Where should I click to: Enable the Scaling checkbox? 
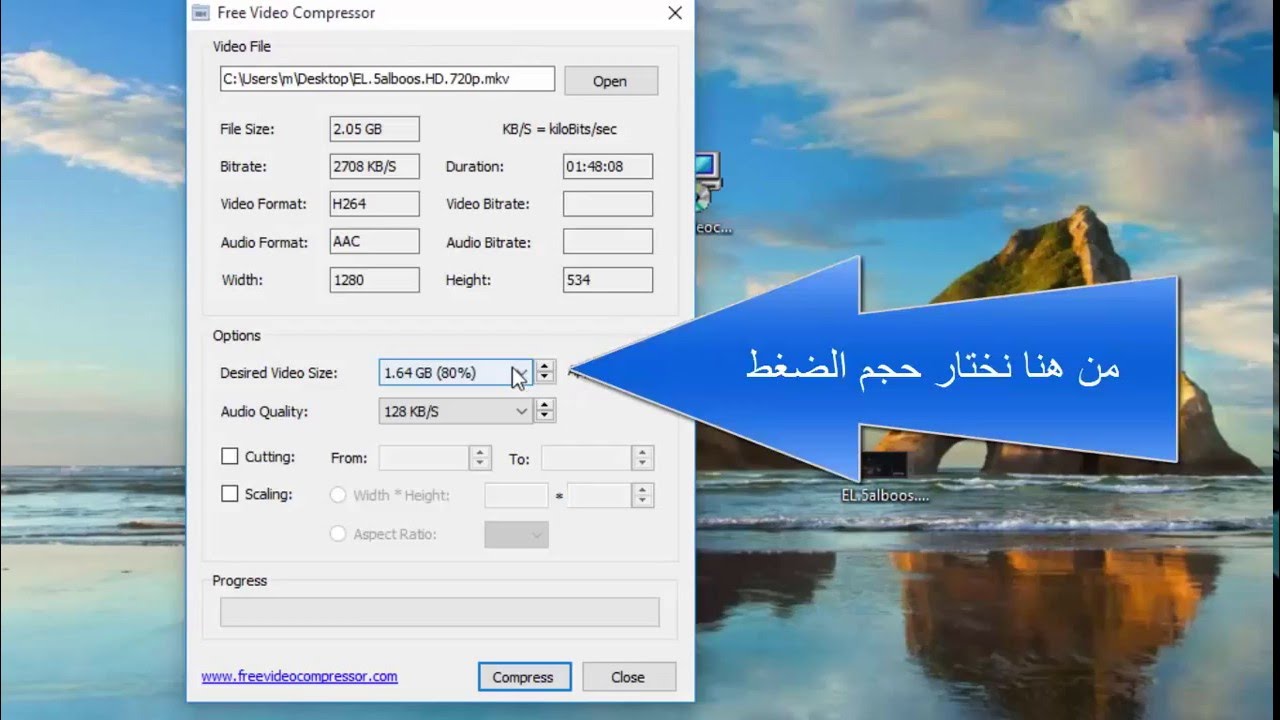click(228, 493)
